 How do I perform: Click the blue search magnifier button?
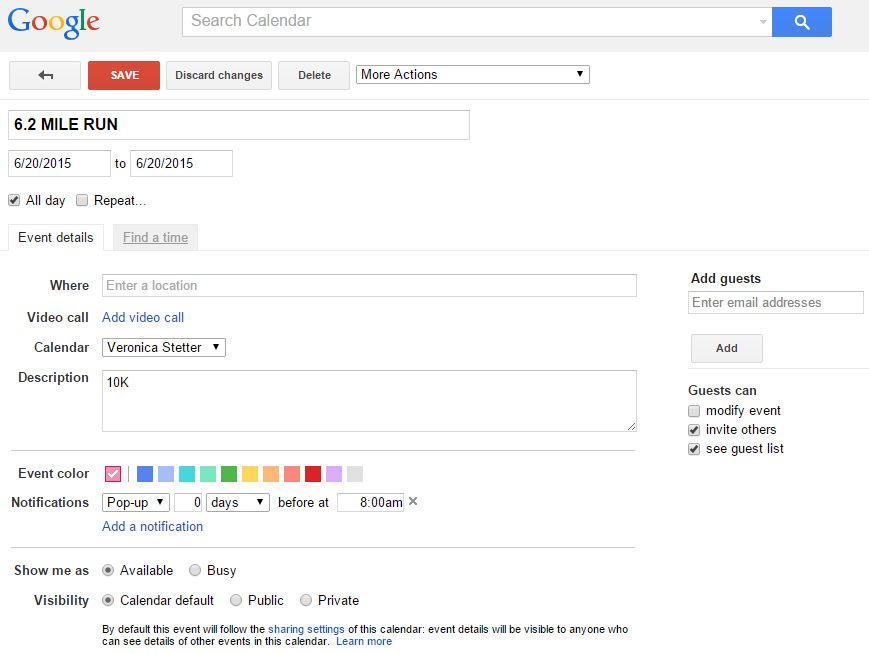click(801, 21)
